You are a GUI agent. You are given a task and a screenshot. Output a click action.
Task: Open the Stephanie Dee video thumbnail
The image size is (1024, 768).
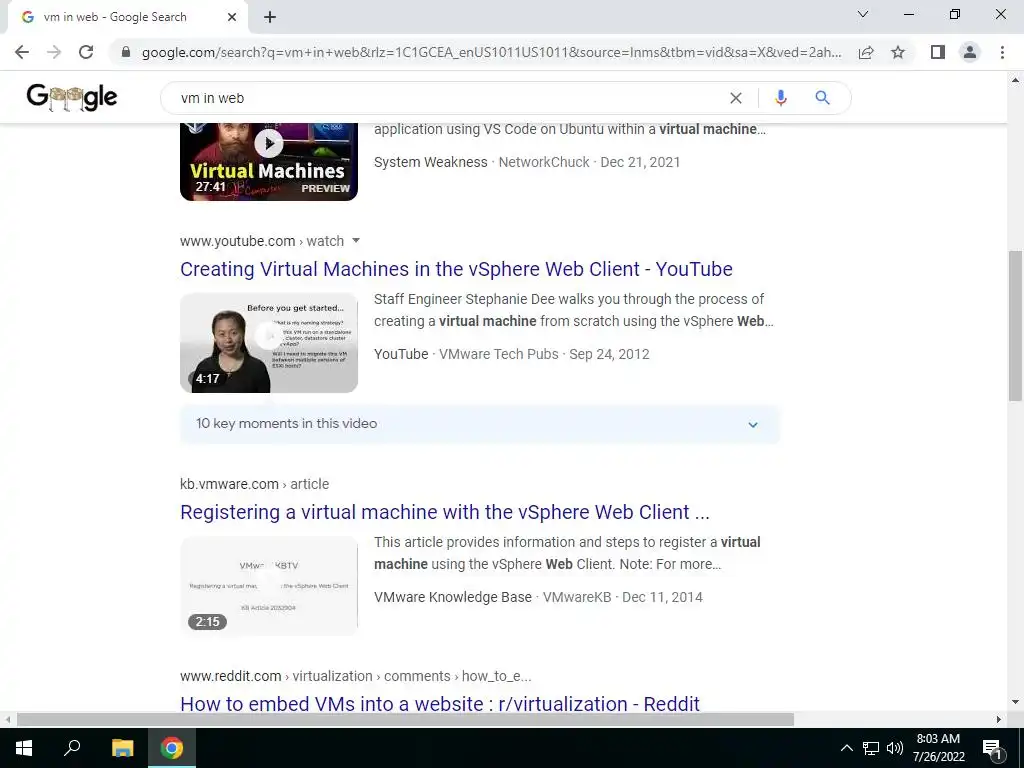(269, 343)
